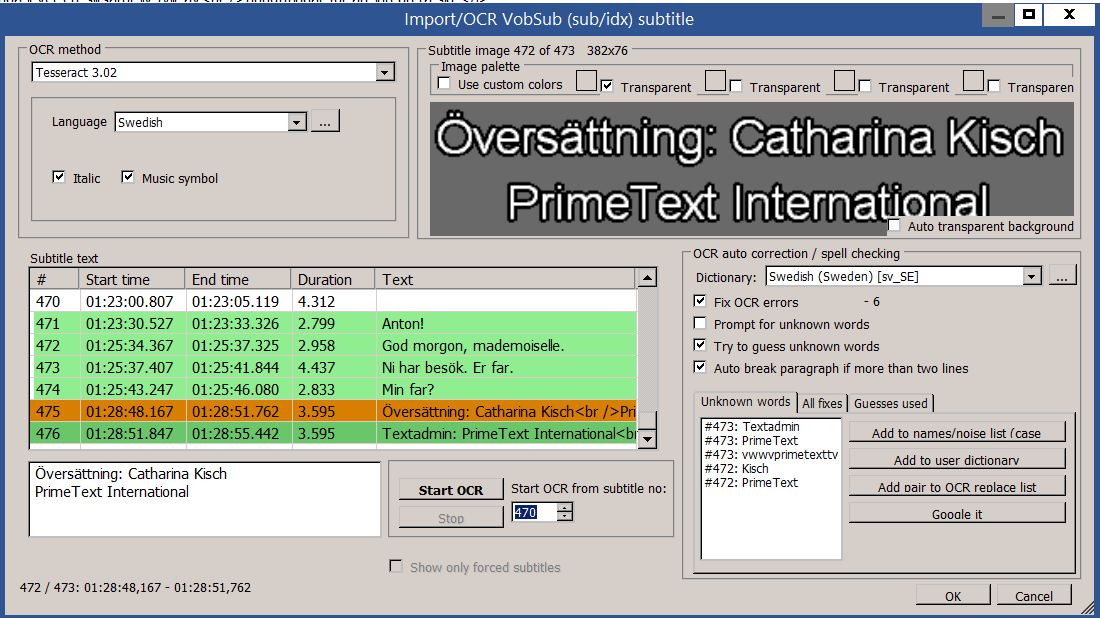Enable Prompt for unknown words
This screenshot has height=618, width=1100.
pyautogui.click(x=699, y=323)
